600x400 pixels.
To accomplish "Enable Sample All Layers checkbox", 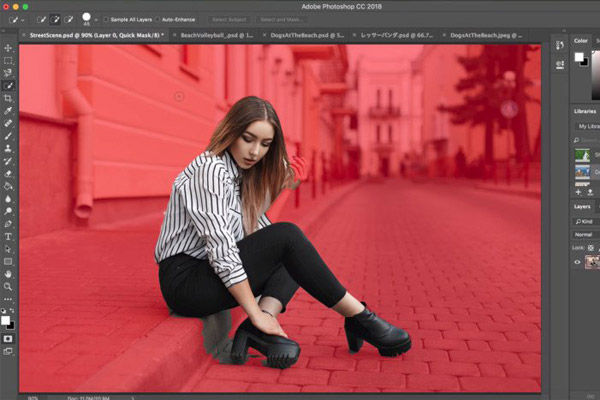I will [107, 19].
